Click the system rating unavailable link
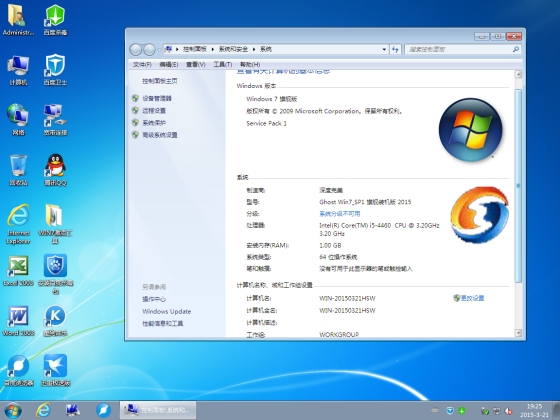The height and width of the screenshot is (420, 560). (339, 214)
